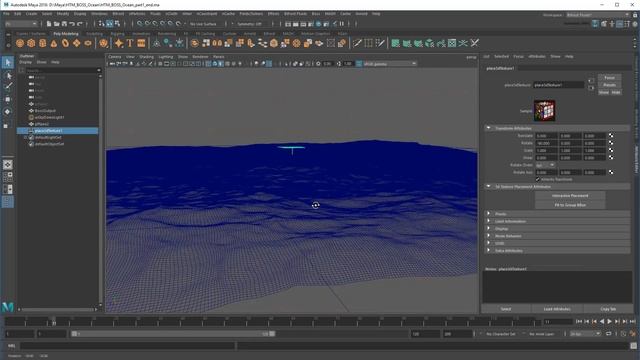
Task: Click the Multi-Cut knife shelf icon
Action: [x=357, y=43]
